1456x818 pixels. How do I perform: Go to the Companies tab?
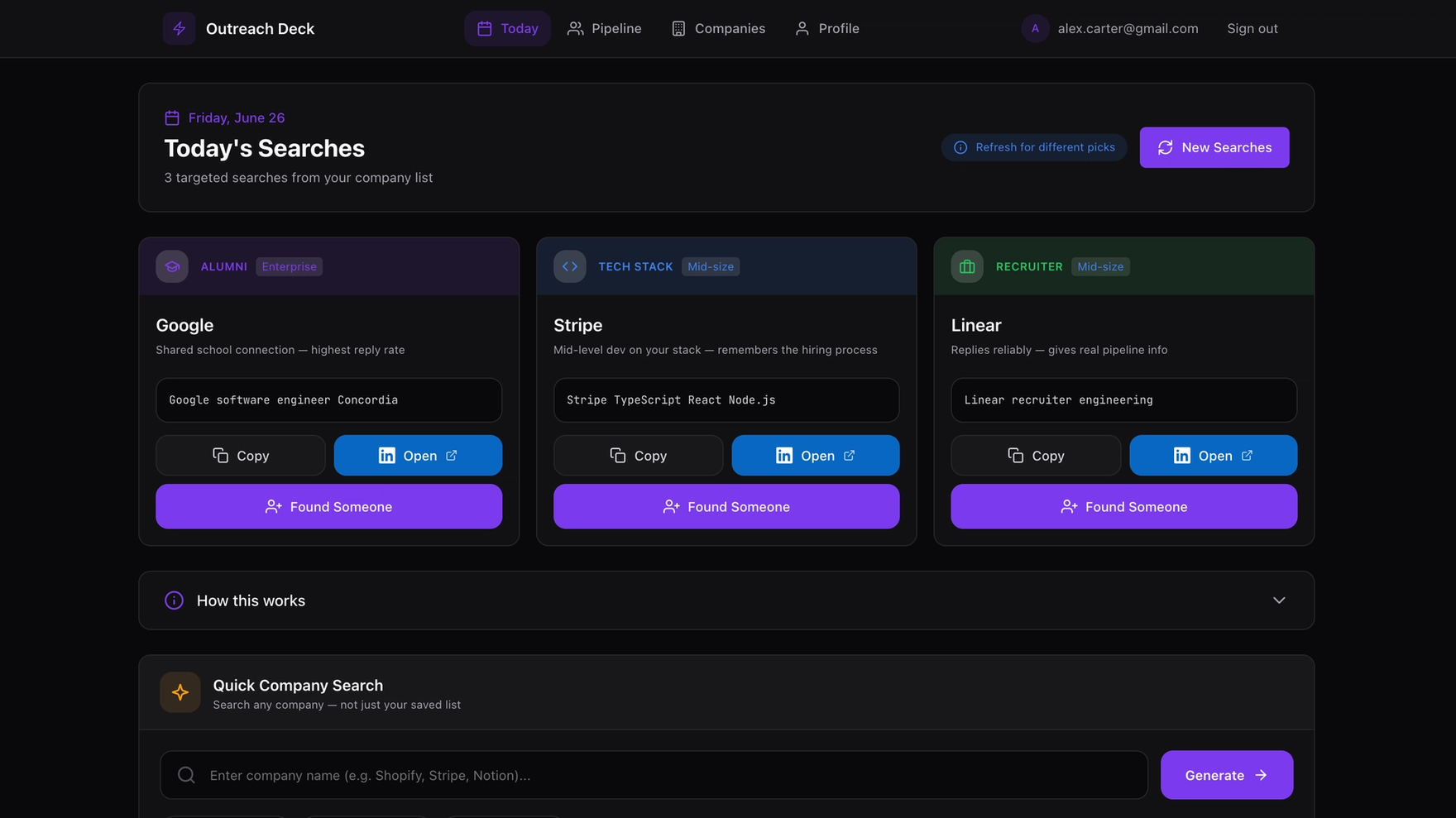pos(718,28)
